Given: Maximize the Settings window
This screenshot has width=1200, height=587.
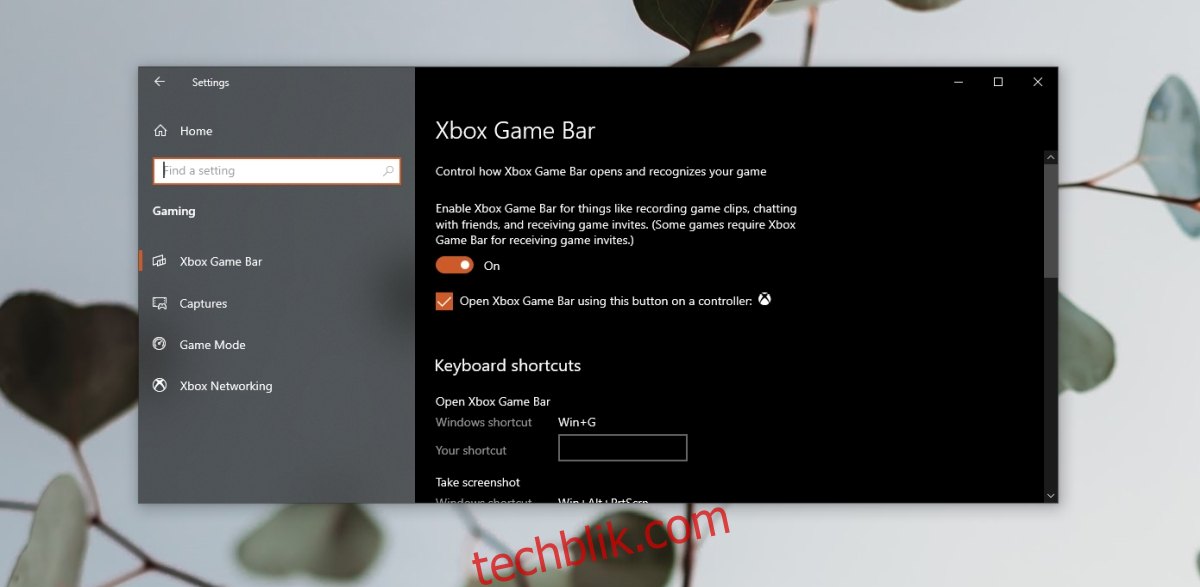Looking at the screenshot, I should [x=998, y=82].
